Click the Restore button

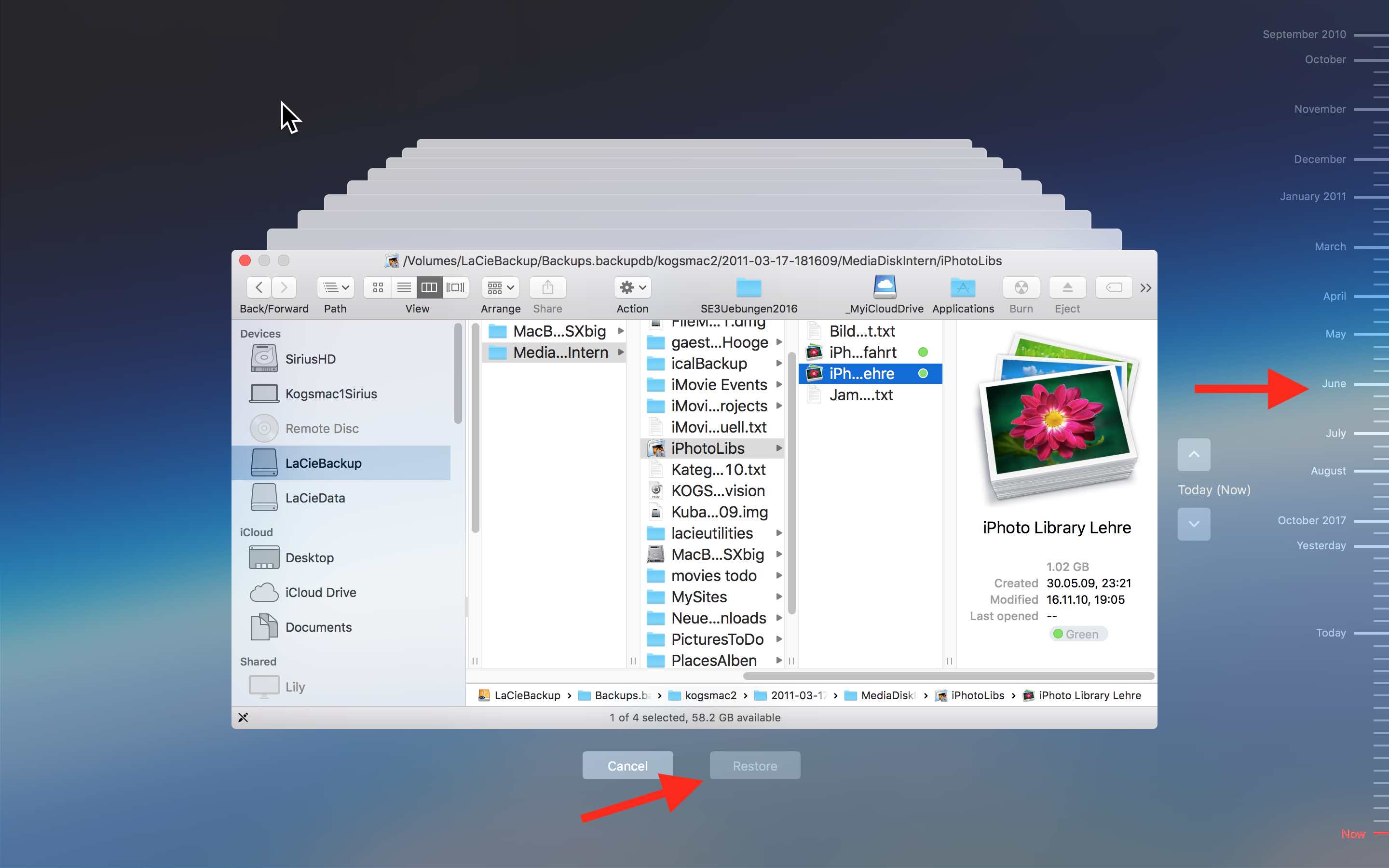(x=755, y=766)
